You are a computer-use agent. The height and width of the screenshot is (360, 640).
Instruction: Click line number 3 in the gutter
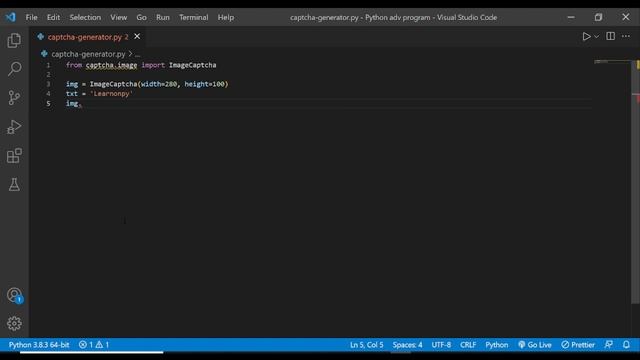[48, 84]
